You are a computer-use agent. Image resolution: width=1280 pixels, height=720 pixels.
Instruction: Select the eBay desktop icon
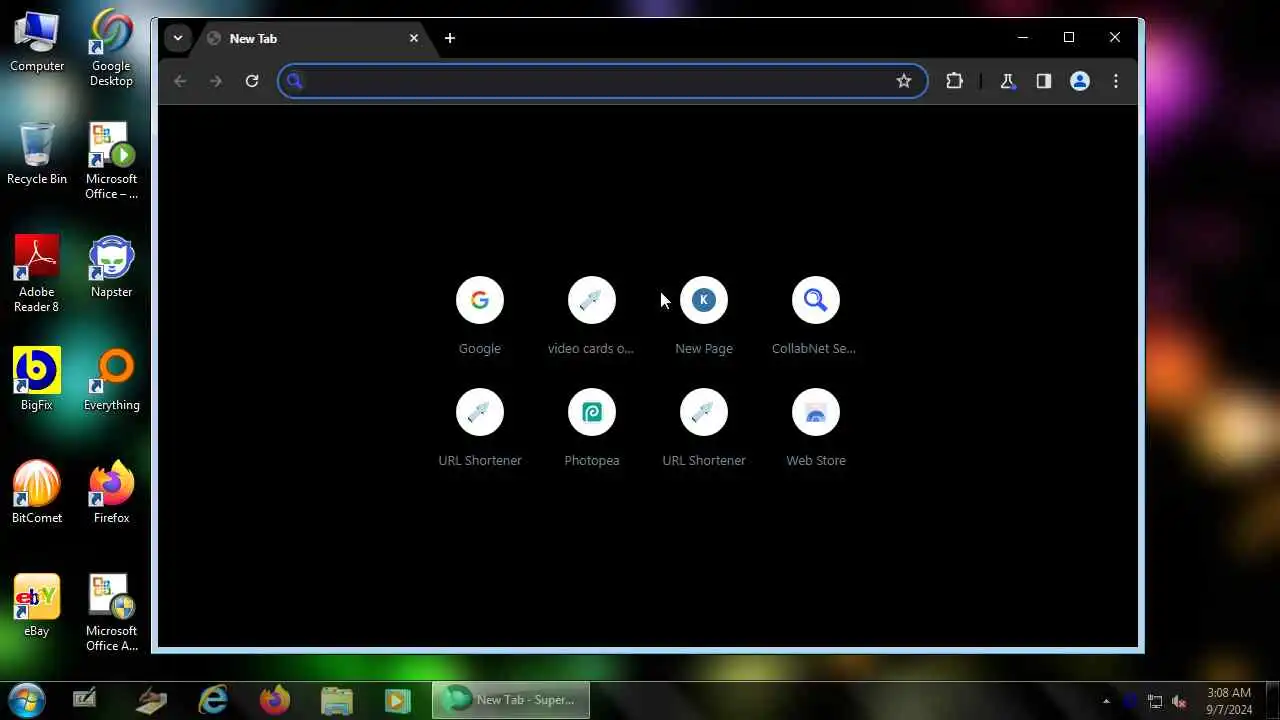tap(37, 606)
